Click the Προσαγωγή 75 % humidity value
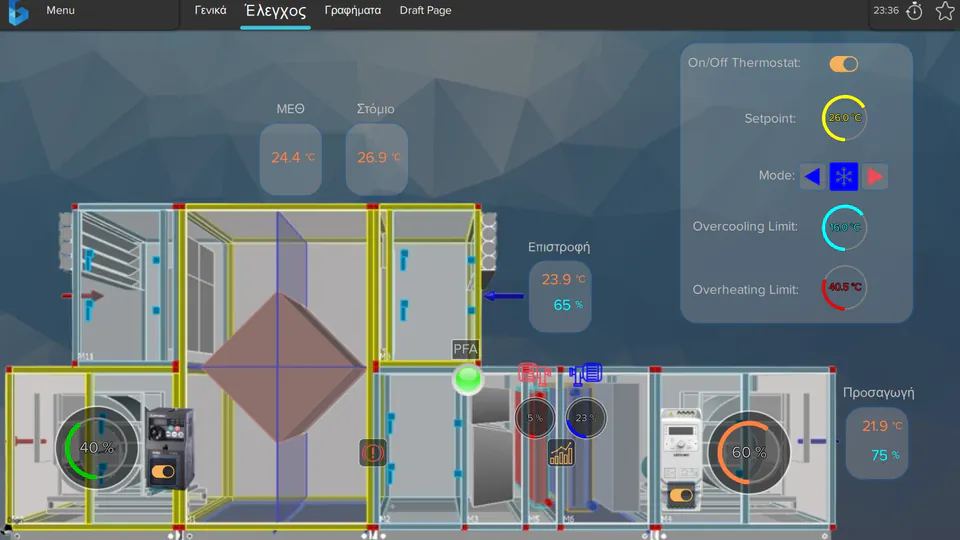The image size is (960, 540). pyautogui.click(x=885, y=455)
